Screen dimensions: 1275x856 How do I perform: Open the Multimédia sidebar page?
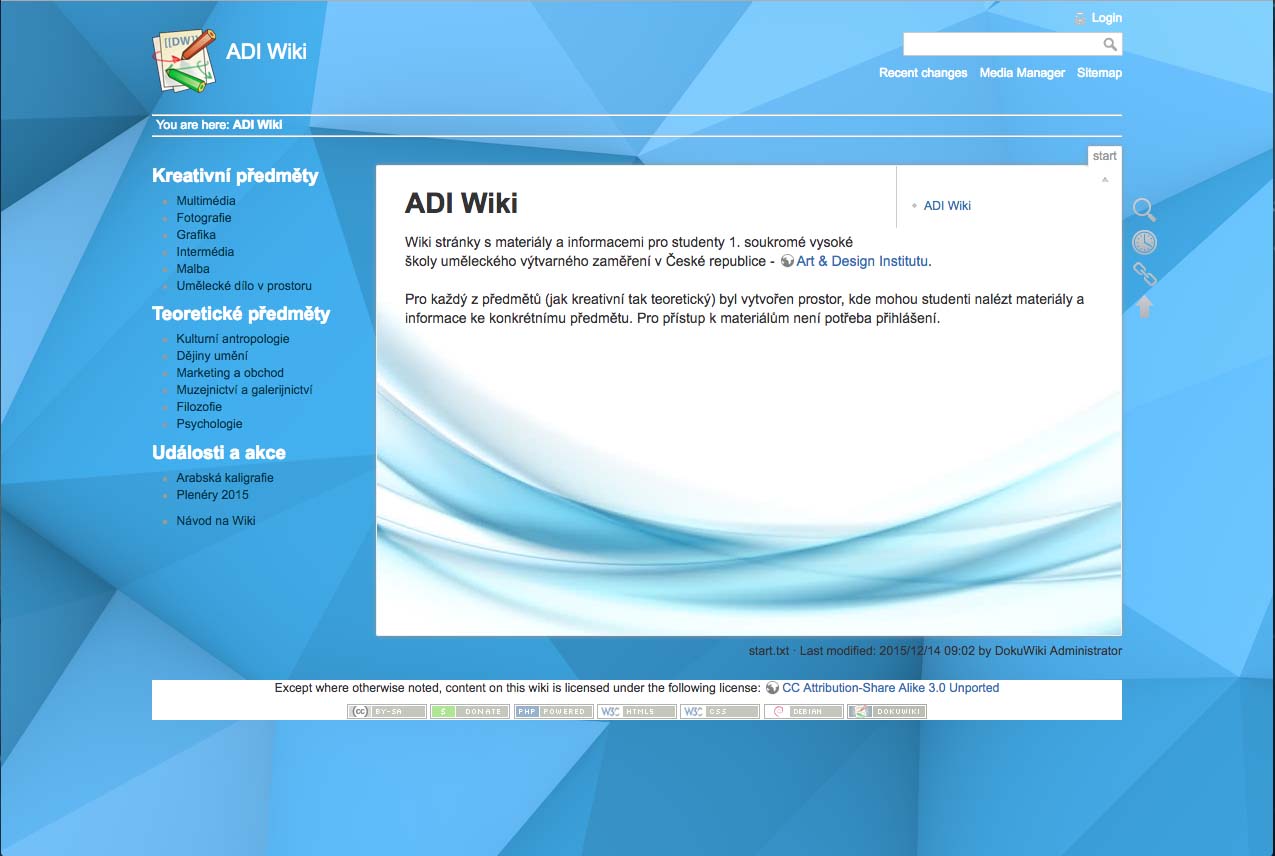pos(206,201)
